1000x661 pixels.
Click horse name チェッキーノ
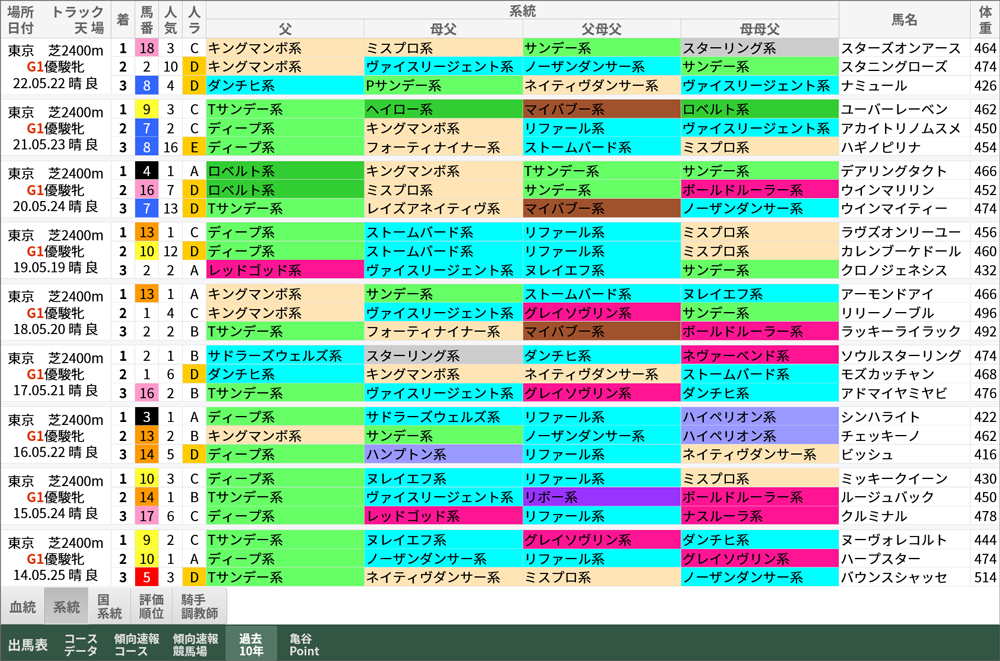(x=881, y=436)
